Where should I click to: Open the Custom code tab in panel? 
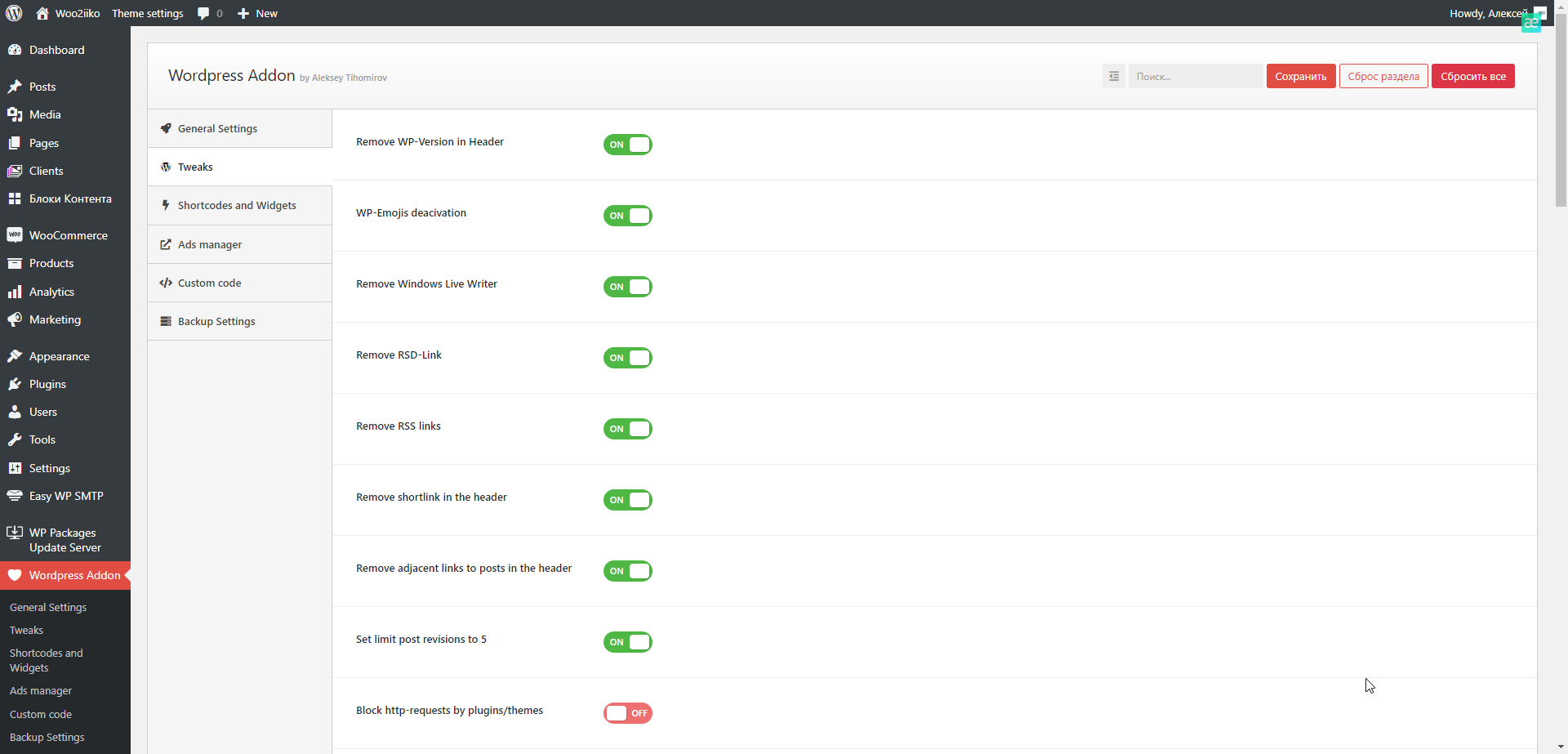click(239, 283)
